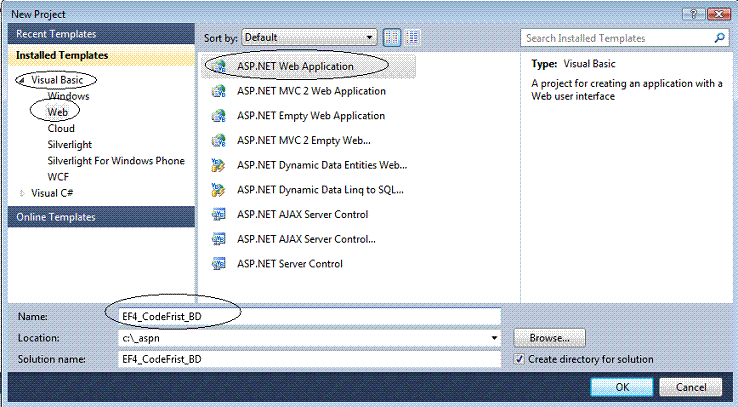The image size is (738, 407).
Task: Click the ASP.NET AJAX Server Control... extender icon
Action: 218,239
